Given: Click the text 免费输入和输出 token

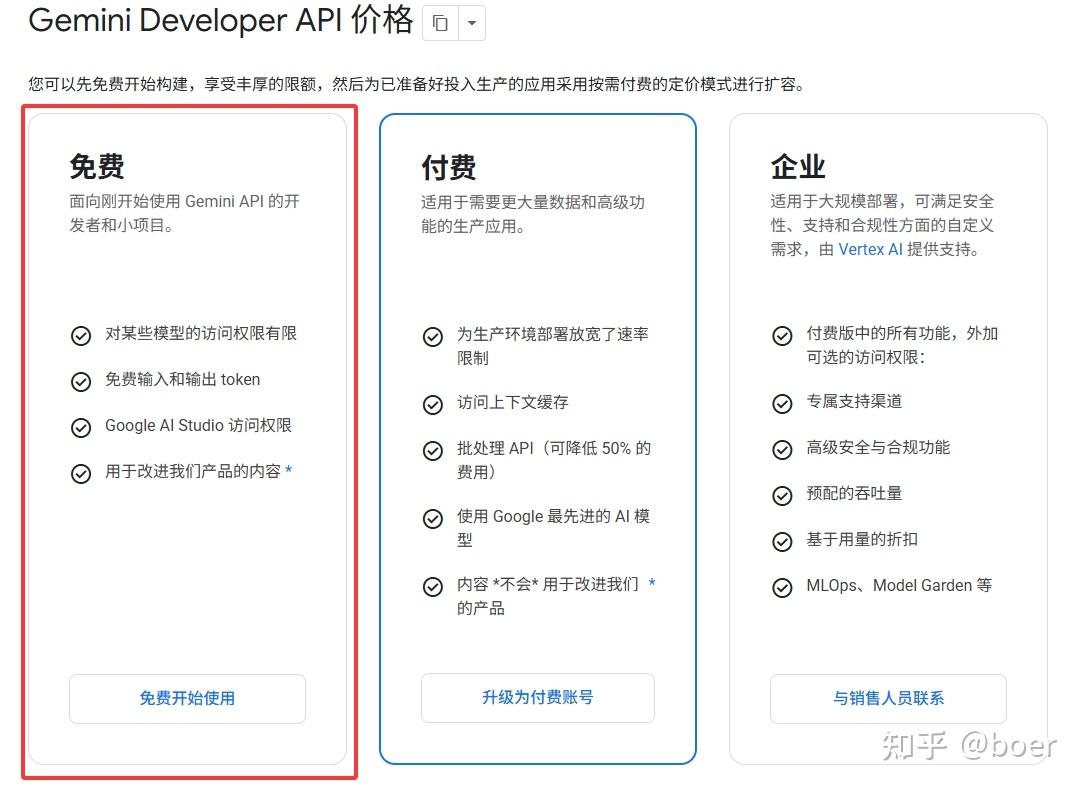Looking at the screenshot, I should pos(183,379).
